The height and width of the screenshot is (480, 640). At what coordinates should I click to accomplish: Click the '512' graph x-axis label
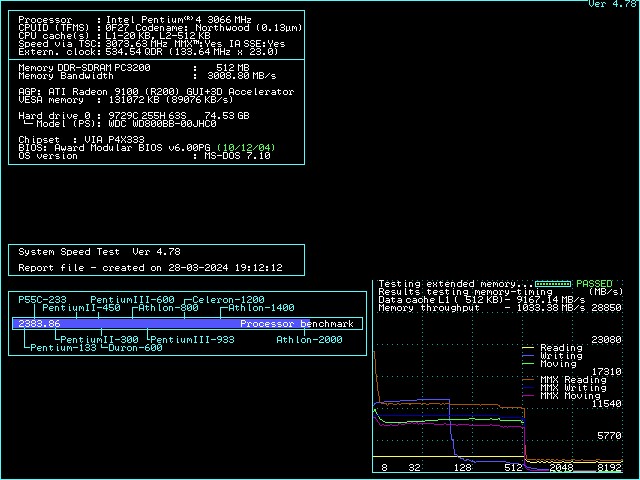coord(513,468)
